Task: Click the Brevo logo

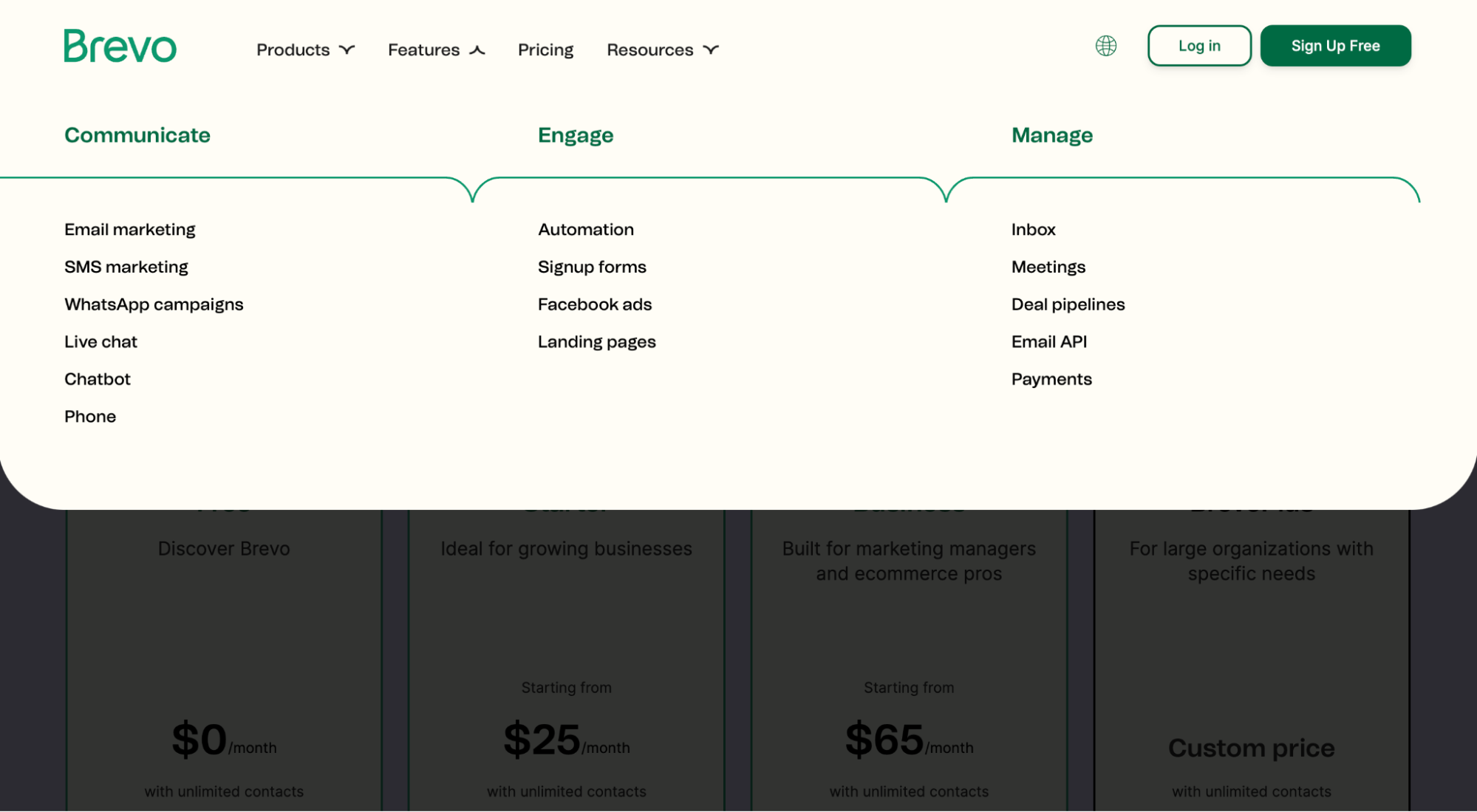Action: 120,46
